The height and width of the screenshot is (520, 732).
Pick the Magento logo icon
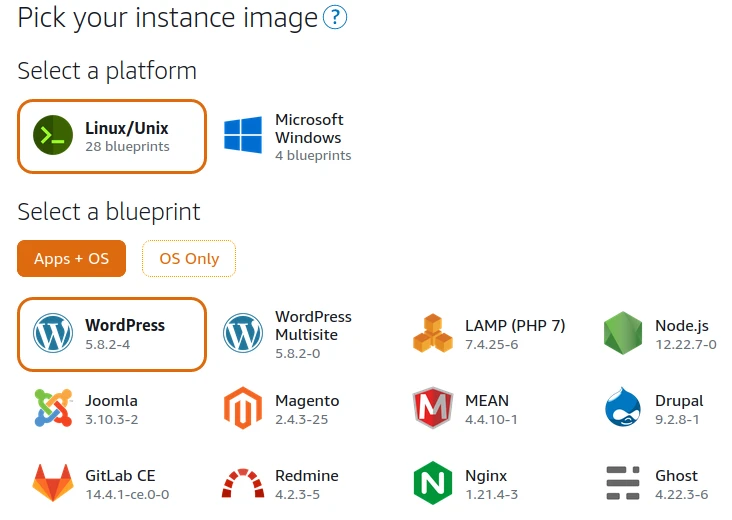point(243,409)
